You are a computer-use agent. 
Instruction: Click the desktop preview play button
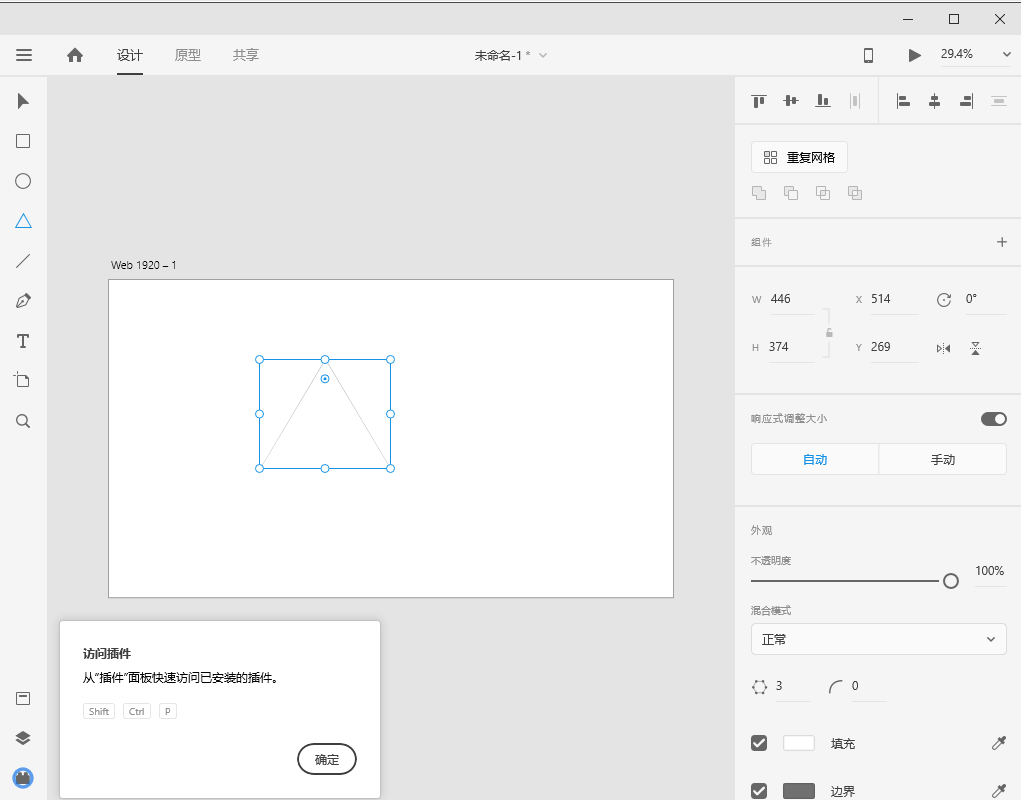(x=914, y=55)
